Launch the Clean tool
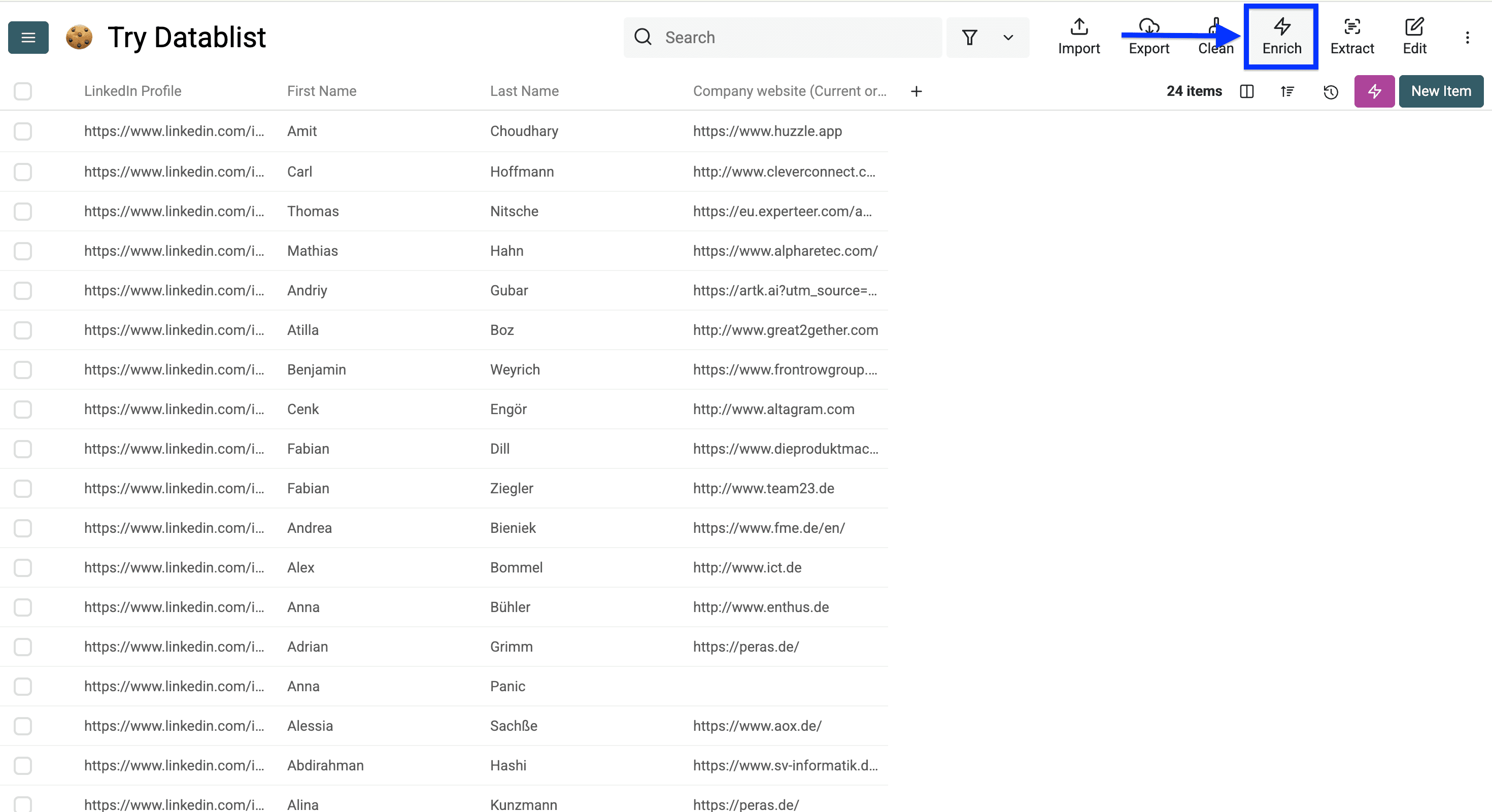Image resolution: width=1492 pixels, height=812 pixels. click(1216, 36)
